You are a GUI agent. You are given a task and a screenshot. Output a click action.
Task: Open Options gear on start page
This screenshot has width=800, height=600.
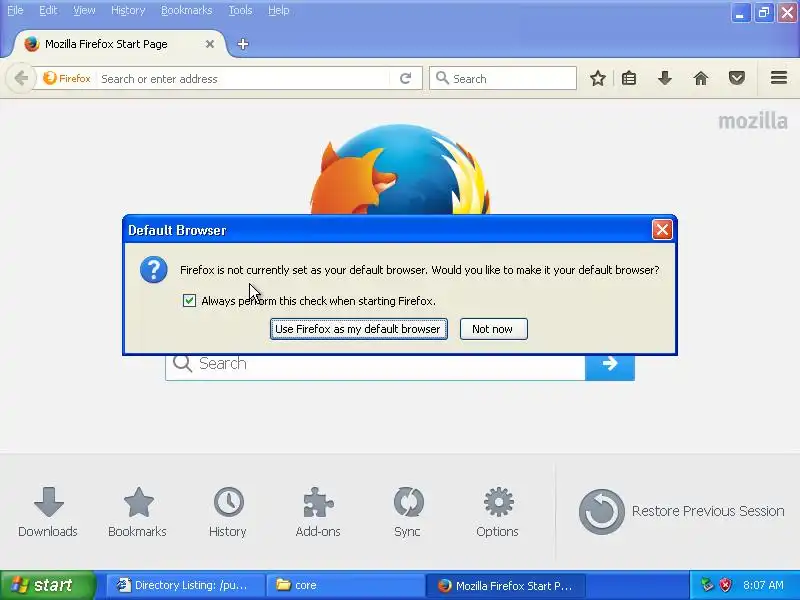click(497, 512)
